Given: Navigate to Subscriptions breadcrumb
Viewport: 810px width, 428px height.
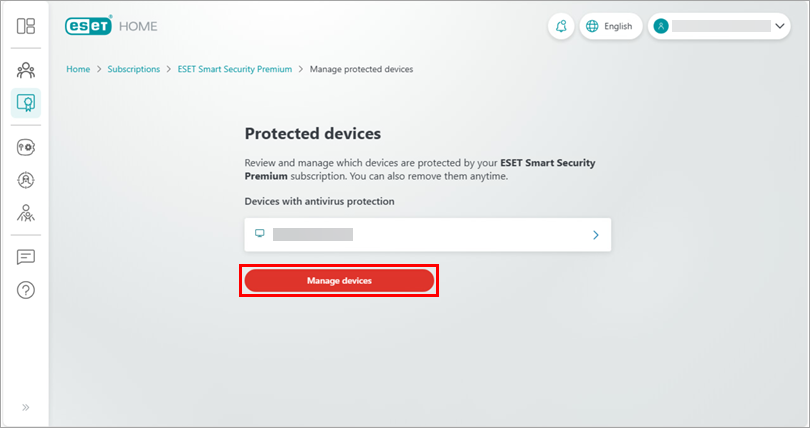Looking at the screenshot, I should coord(134,69).
